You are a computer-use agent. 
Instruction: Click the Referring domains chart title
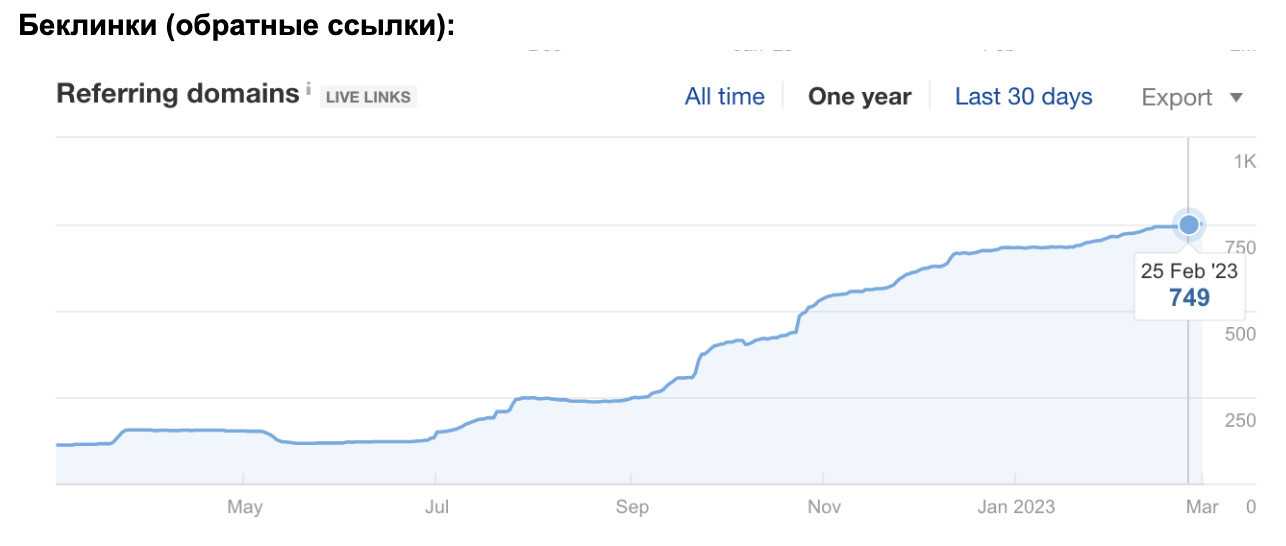click(x=177, y=94)
